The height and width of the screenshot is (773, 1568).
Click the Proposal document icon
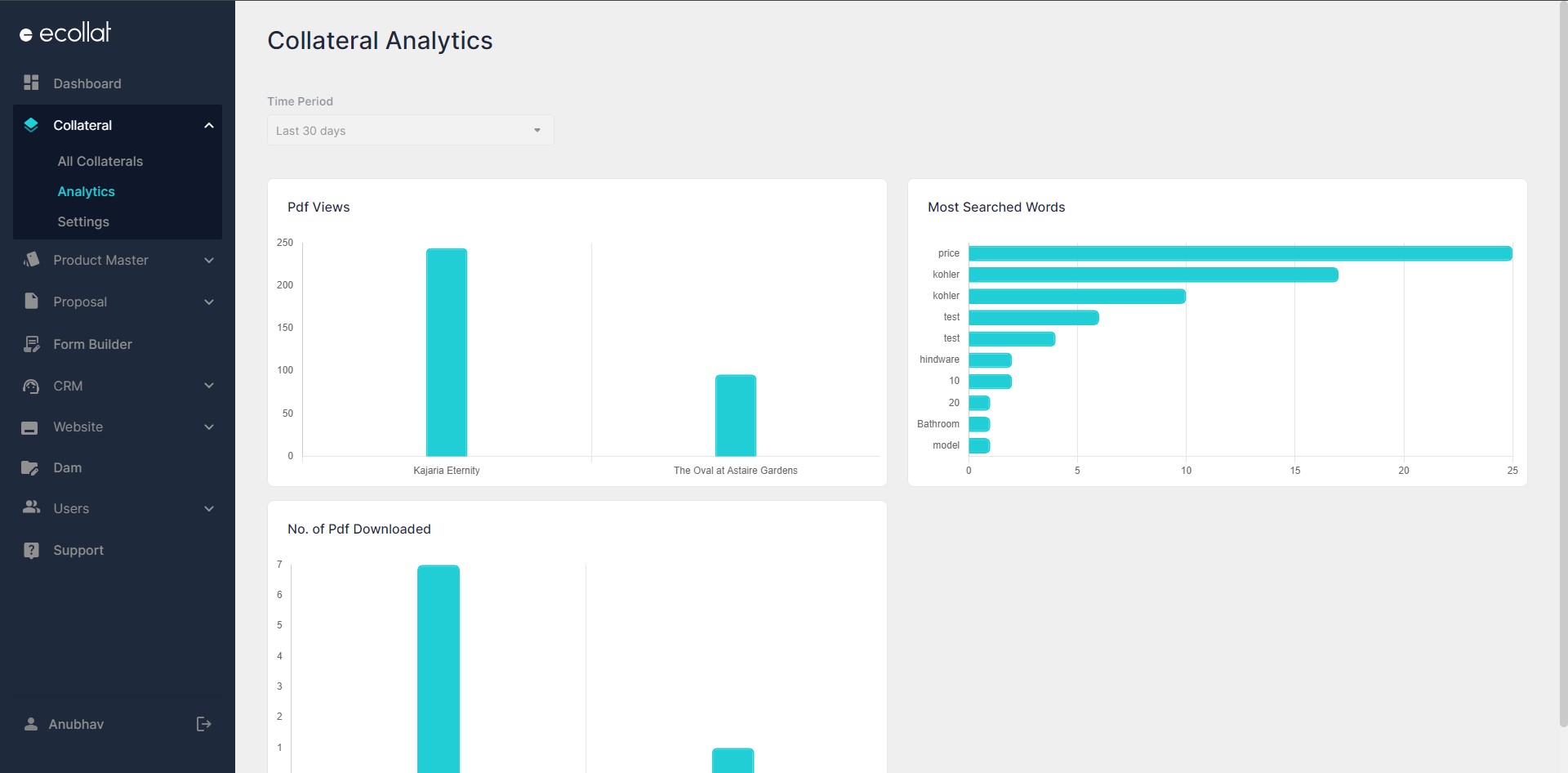pyautogui.click(x=31, y=302)
